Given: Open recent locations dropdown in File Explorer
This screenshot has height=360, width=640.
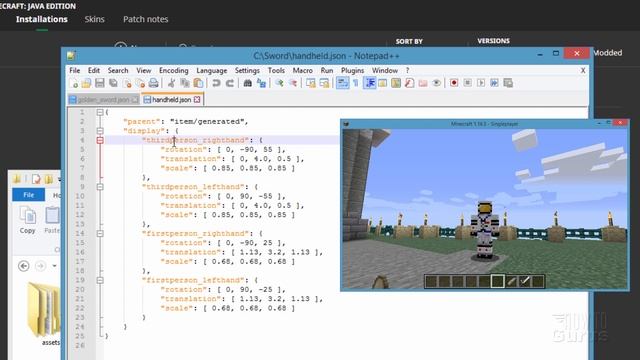Looking at the screenshot, I should (x=54, y=266).
